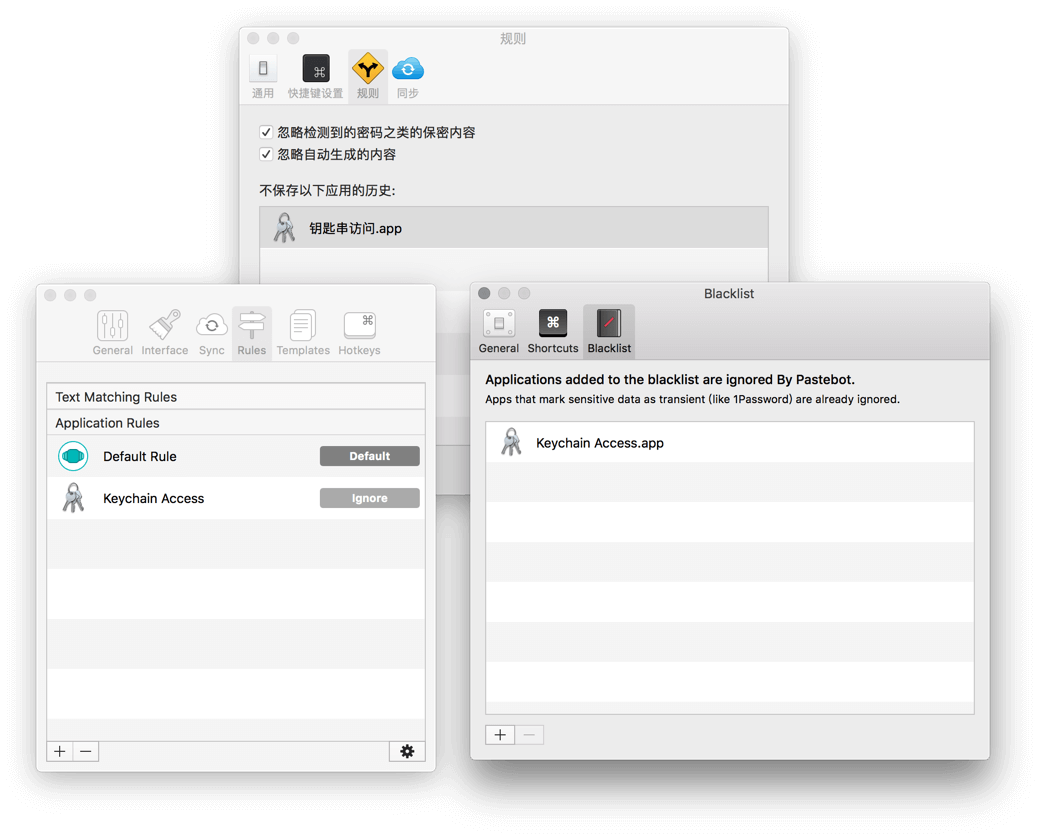Add an application to the blacklist
Image resolution: width=1038 pixels, height=834 pixels.
pos(500,735)
